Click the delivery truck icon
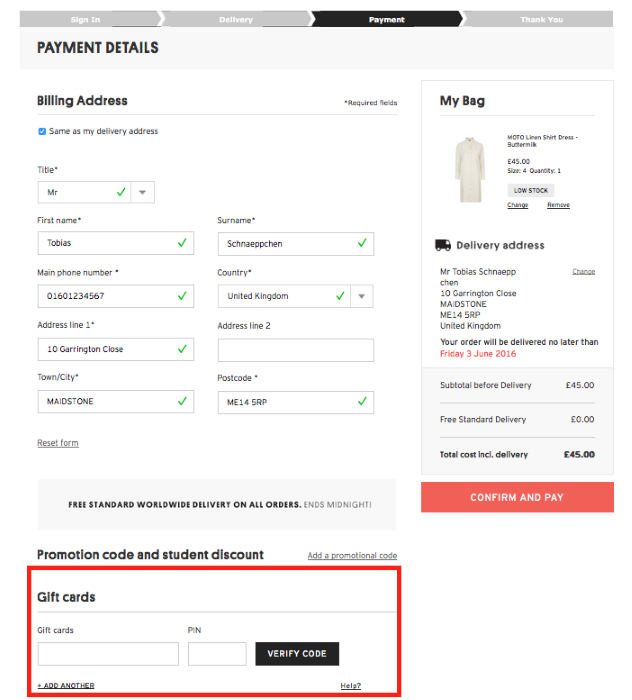Screen dimensions: 632x700 [x=443, y=245]
